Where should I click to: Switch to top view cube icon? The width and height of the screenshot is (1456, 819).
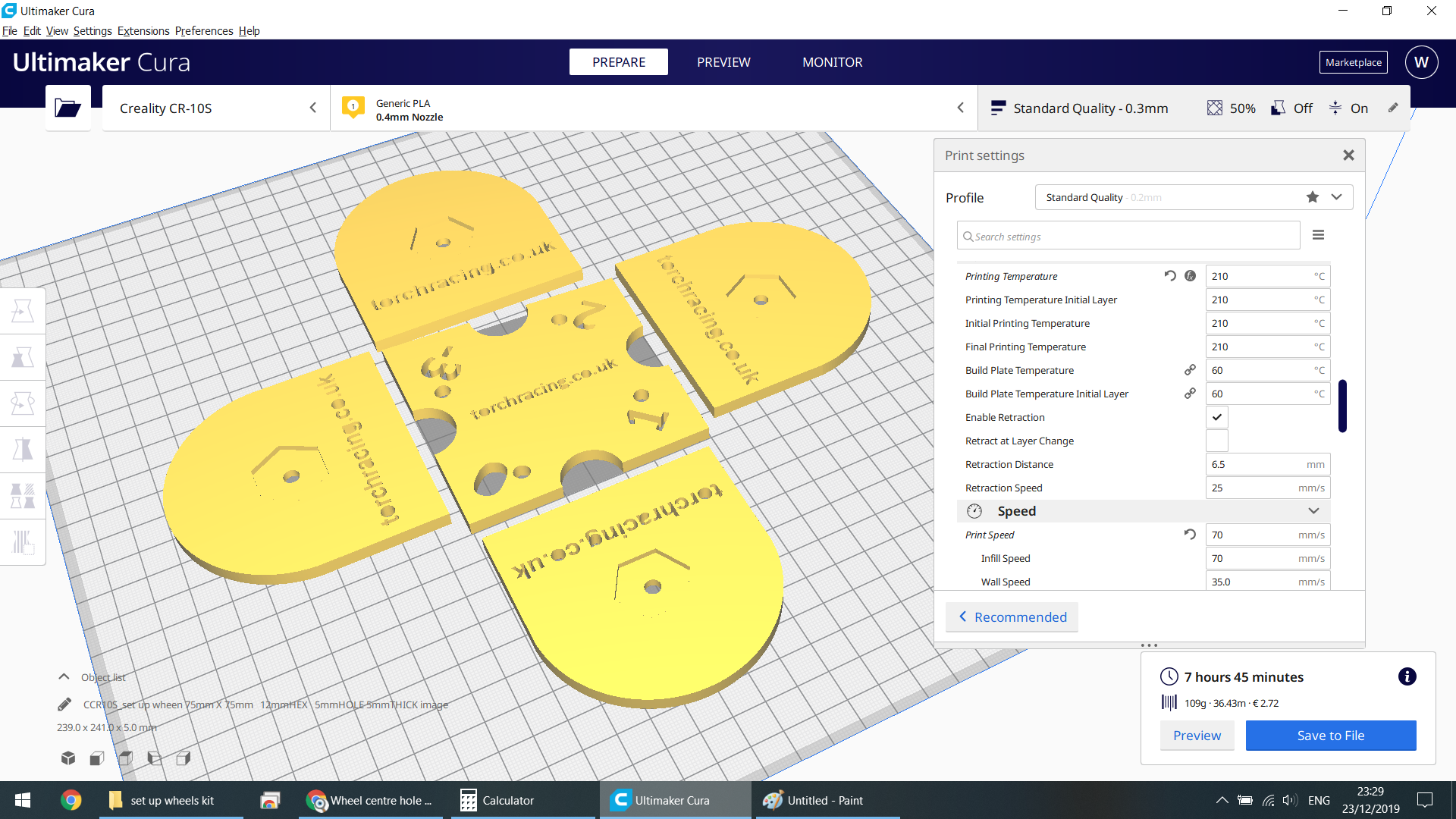[126, 758]
